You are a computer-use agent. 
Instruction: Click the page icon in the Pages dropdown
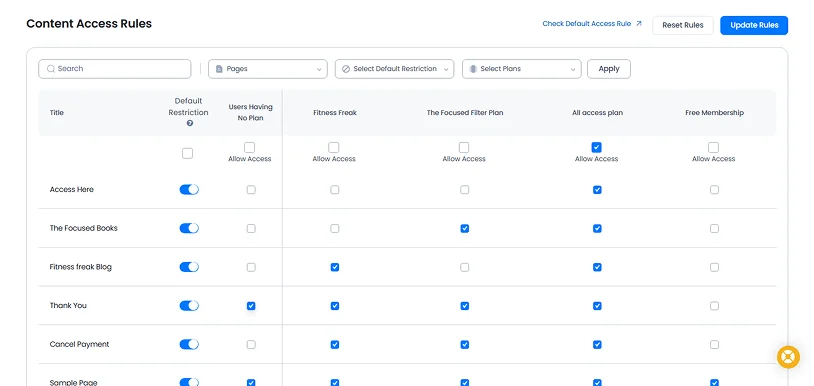219,68
